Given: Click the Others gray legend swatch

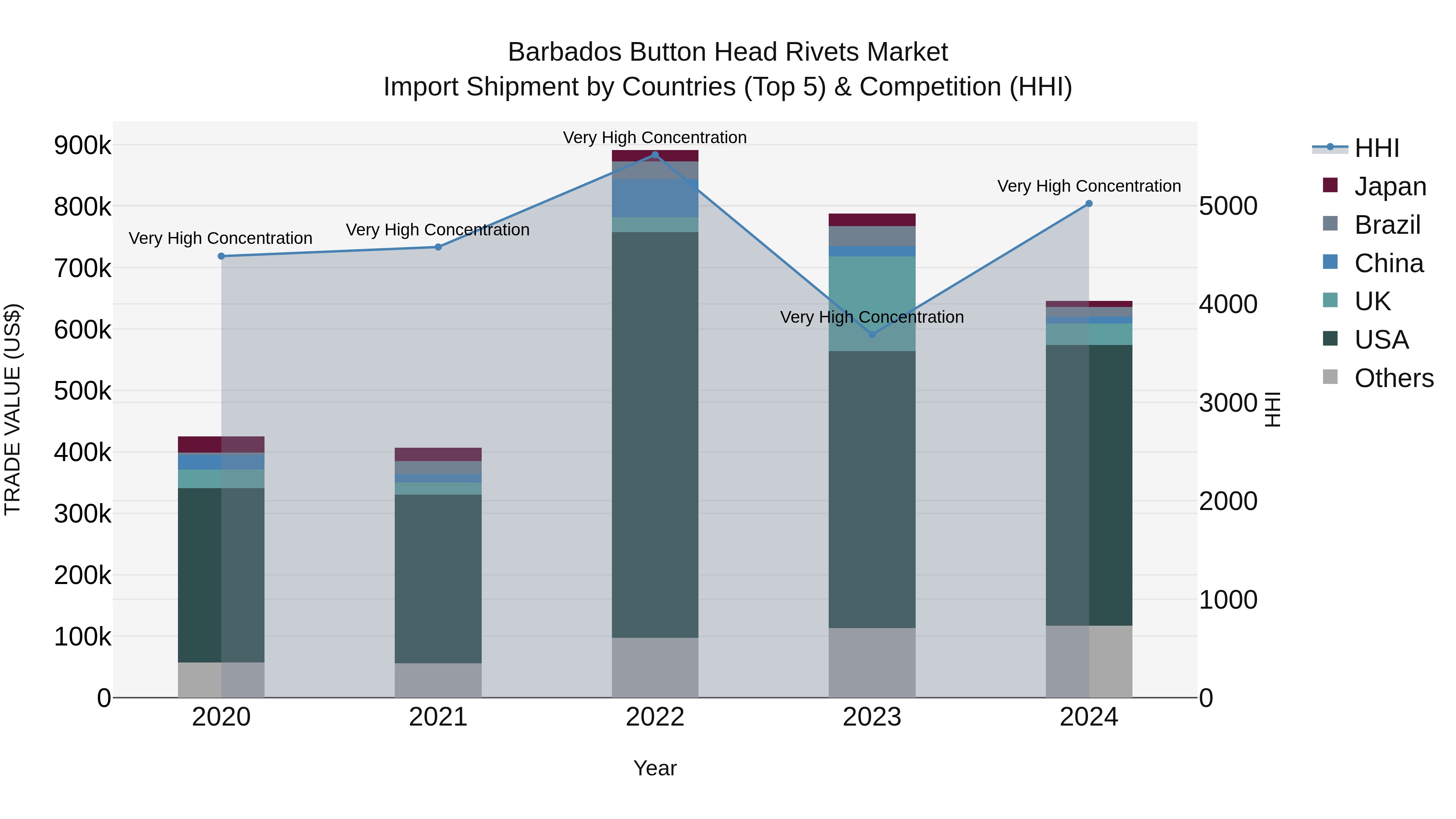Looking at the screenshot, I should click(x=1331, y=377).
